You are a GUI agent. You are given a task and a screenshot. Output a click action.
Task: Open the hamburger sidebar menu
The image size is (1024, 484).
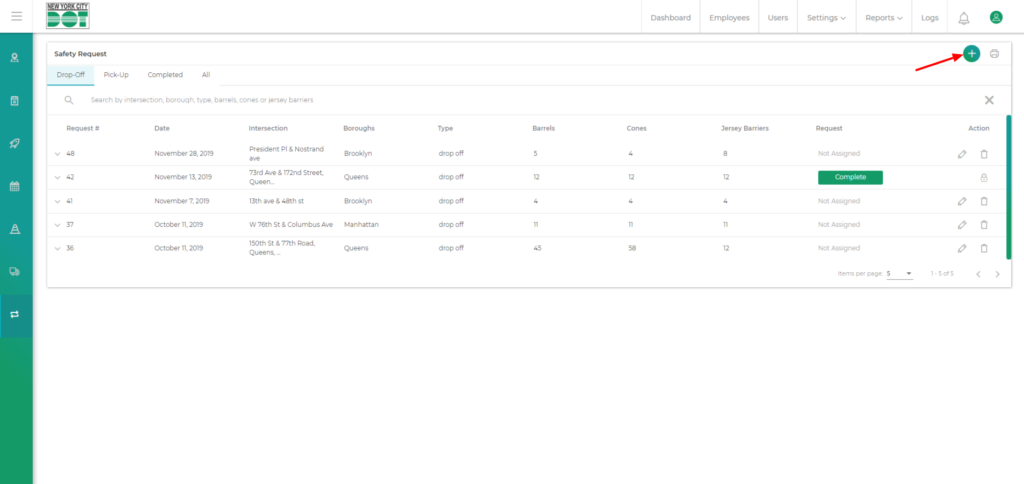(16, 17)
